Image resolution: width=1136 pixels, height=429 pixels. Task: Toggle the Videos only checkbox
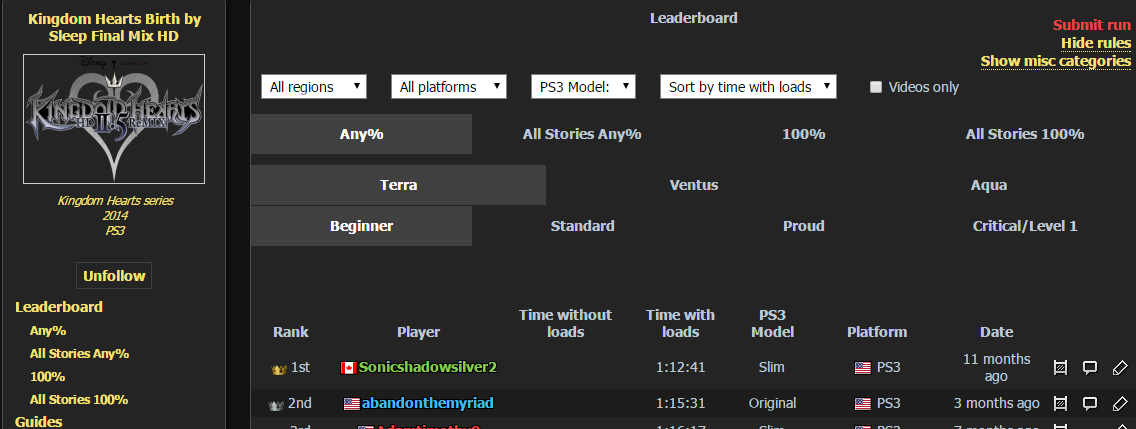[x=876, y=87]
